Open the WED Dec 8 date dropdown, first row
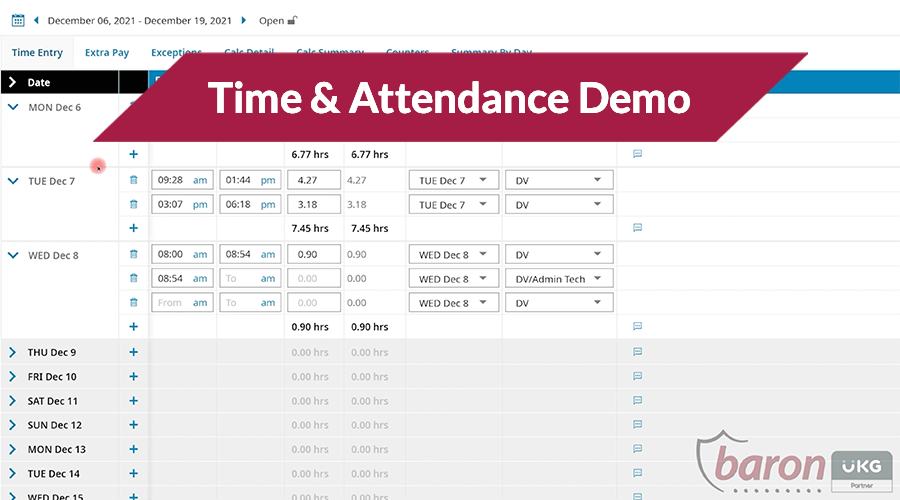This screenshot has height=500, width=900. coord(453,255)
